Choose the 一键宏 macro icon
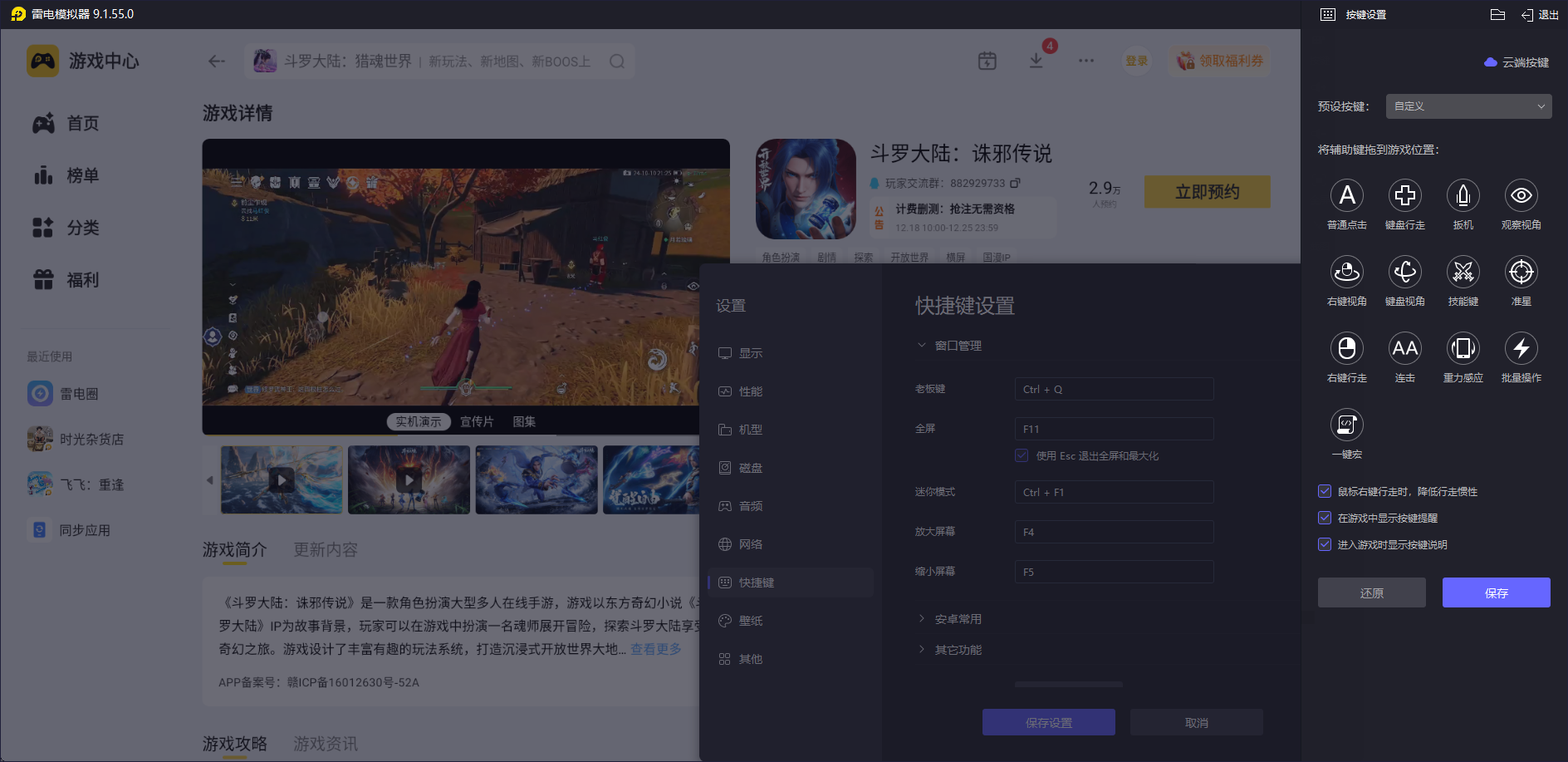Screen dimensions: 1568x762 tap(1346, 425)
